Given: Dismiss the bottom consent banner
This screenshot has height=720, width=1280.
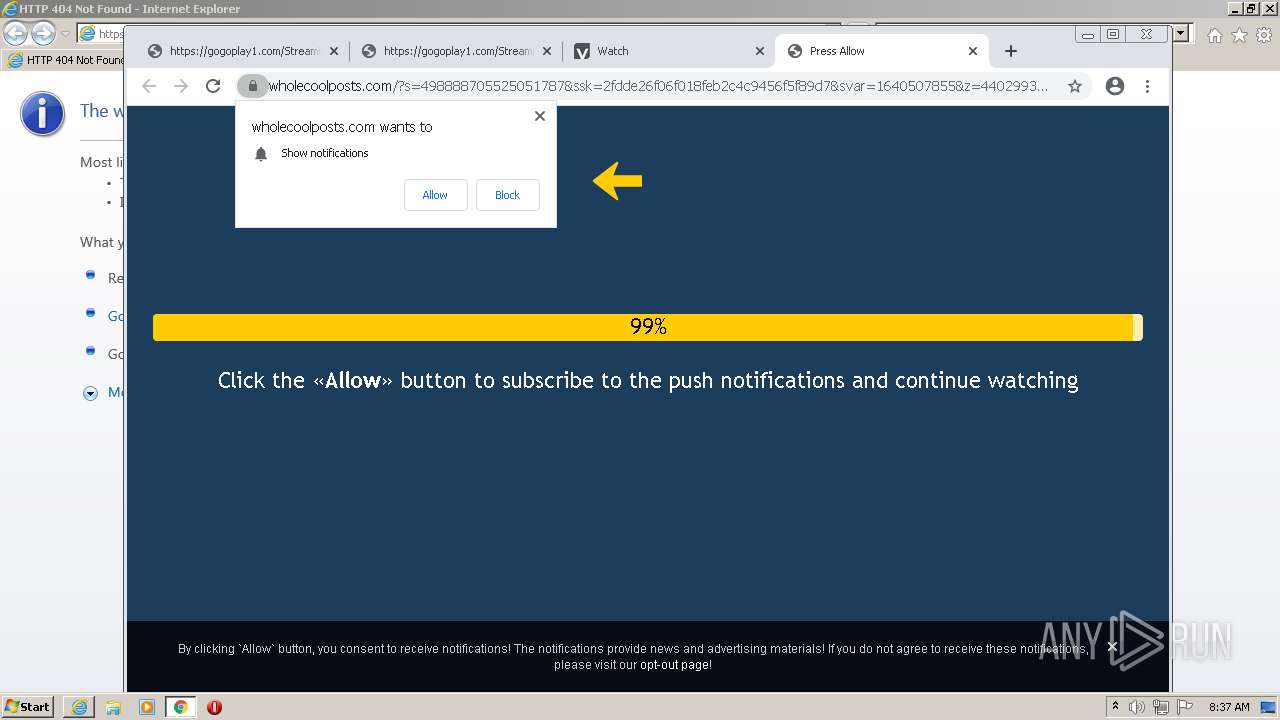Looking at the screenshot, I should (1112, 647).
